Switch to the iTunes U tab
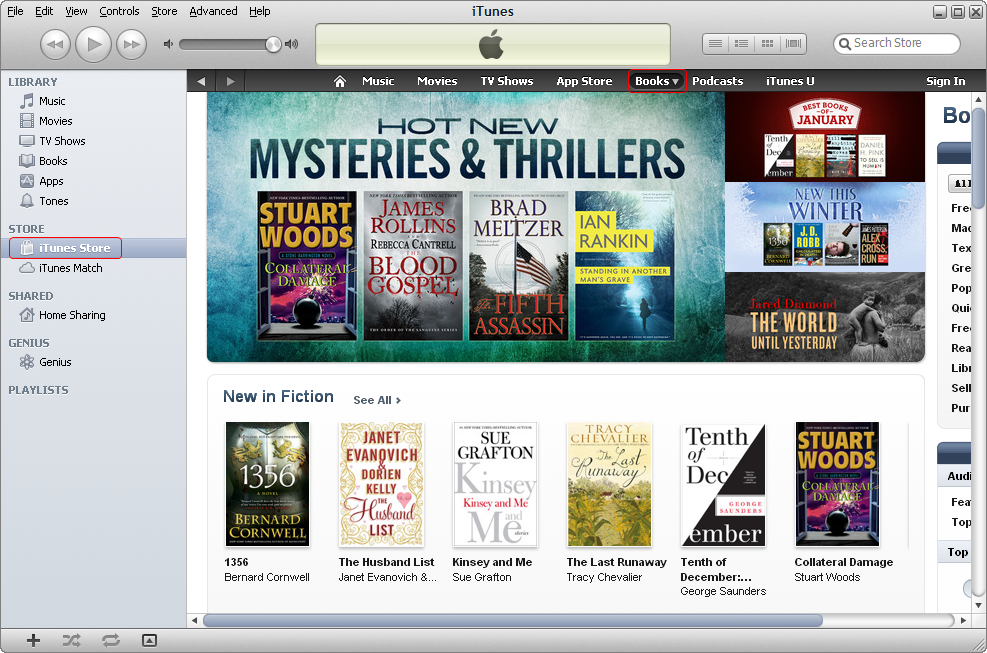The image size is (987, 653). (790, 81)
